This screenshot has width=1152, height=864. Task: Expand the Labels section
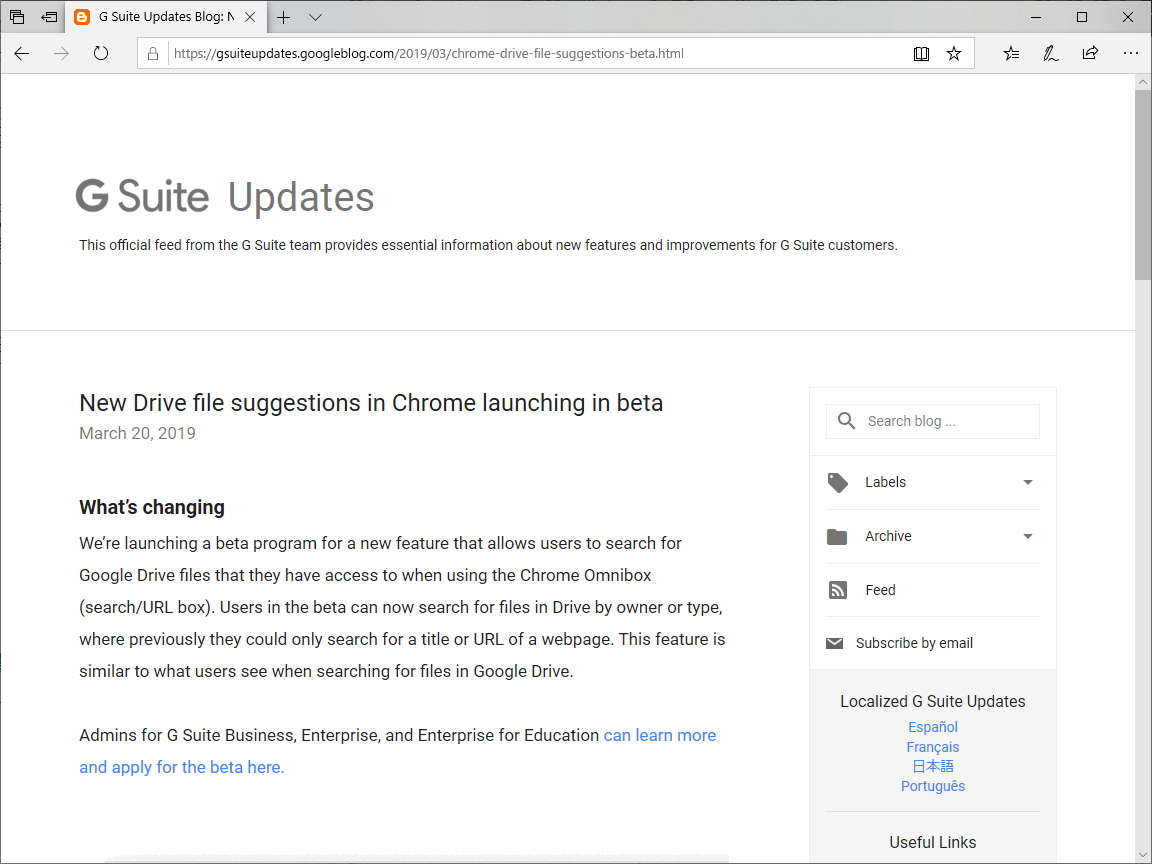[x=1028, y=482]
